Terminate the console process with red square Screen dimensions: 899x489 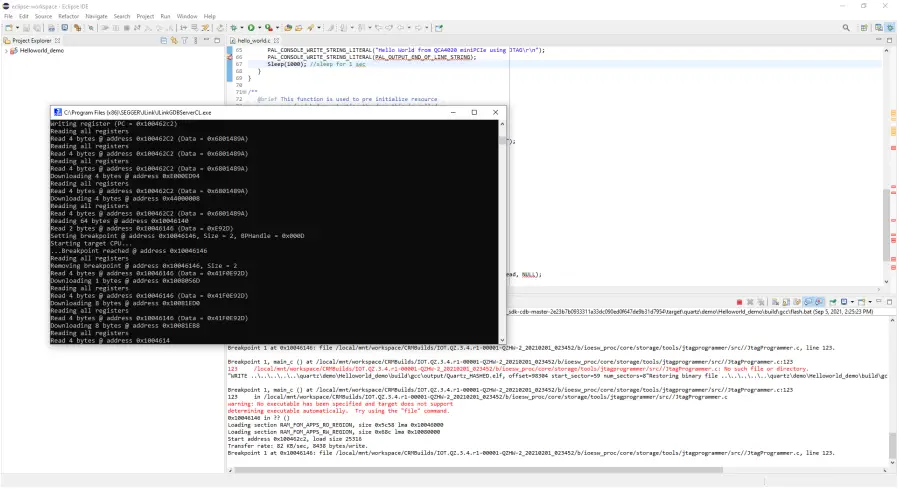click(x=739, y=302)
